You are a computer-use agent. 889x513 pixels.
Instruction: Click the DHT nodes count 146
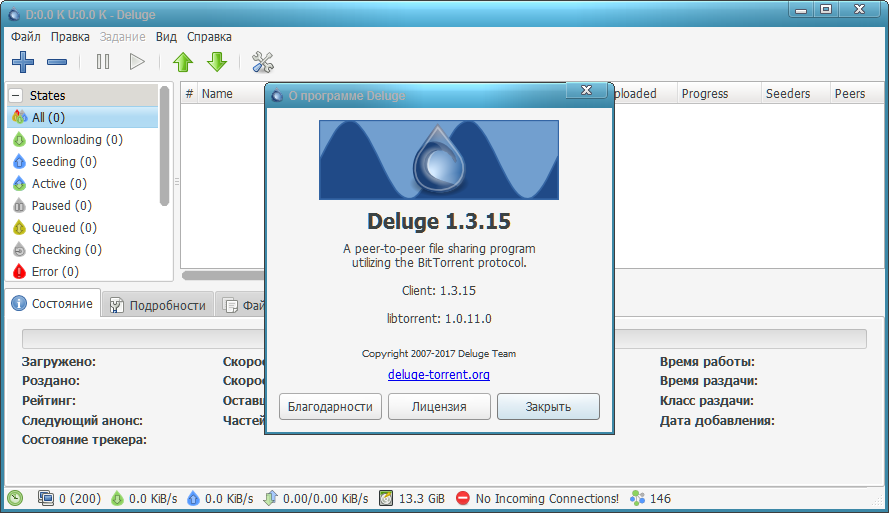pos(650,499)
